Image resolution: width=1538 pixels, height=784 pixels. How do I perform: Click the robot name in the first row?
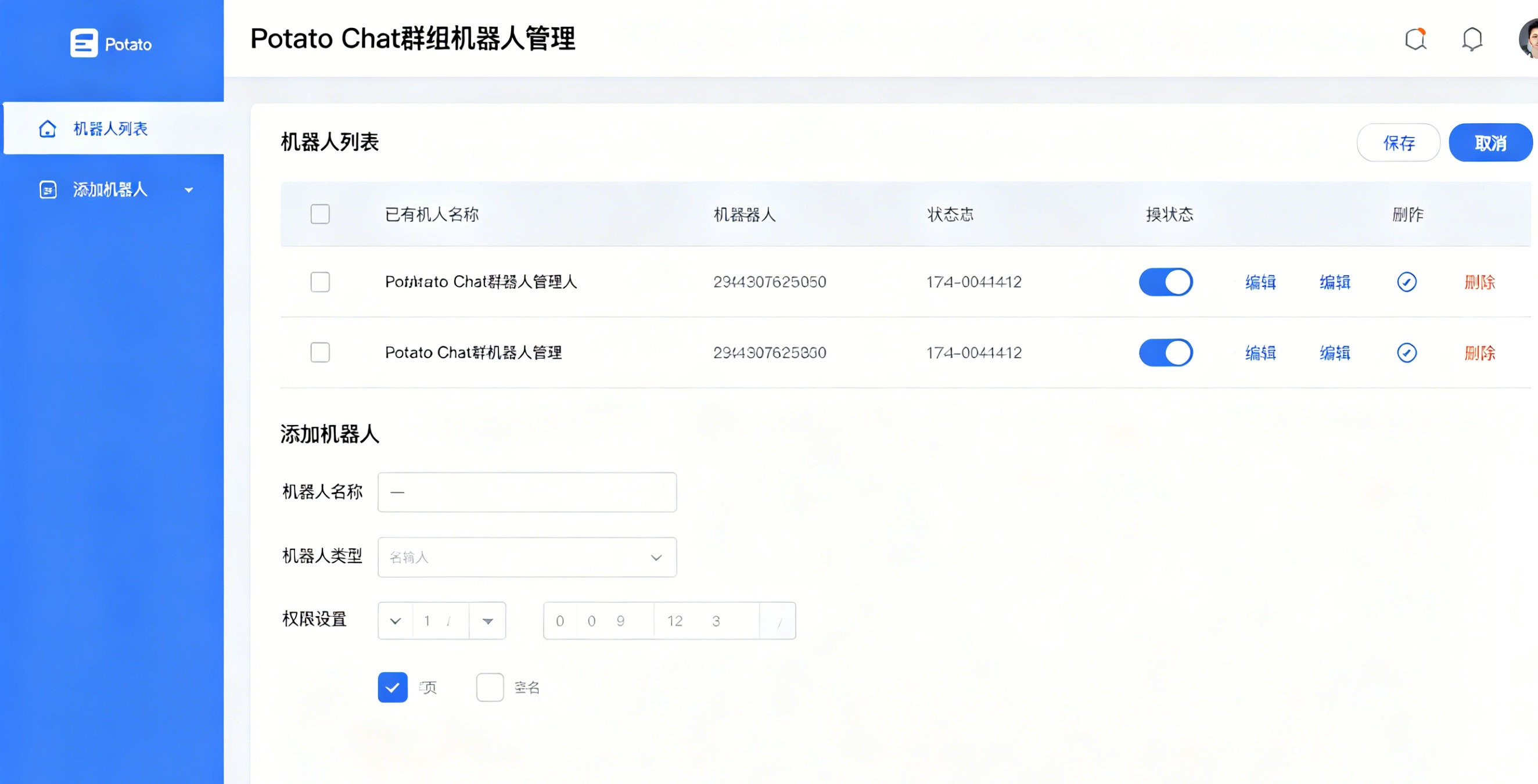(x=481, y=282)
